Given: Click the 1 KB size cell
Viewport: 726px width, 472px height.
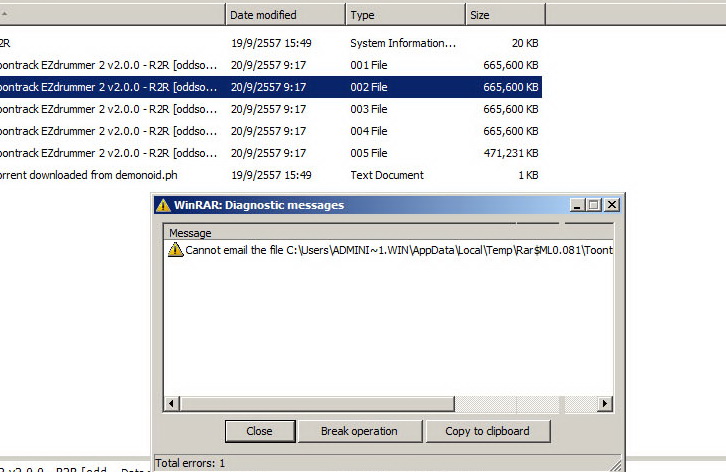Looking at the screenshot, I should pos(528,175).
